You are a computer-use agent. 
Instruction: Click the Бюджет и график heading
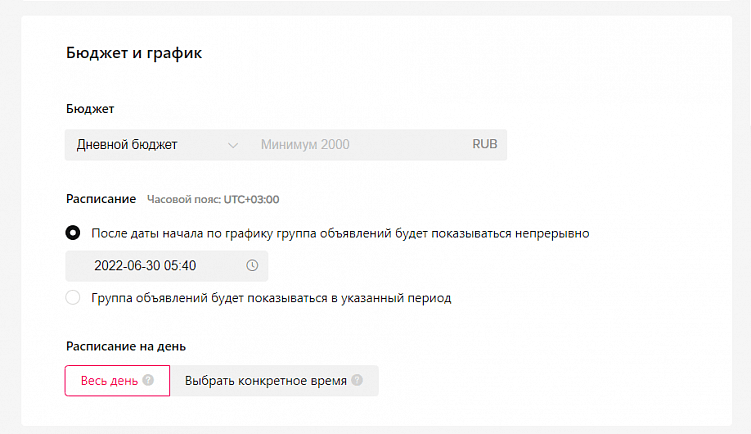pos(134,53)
